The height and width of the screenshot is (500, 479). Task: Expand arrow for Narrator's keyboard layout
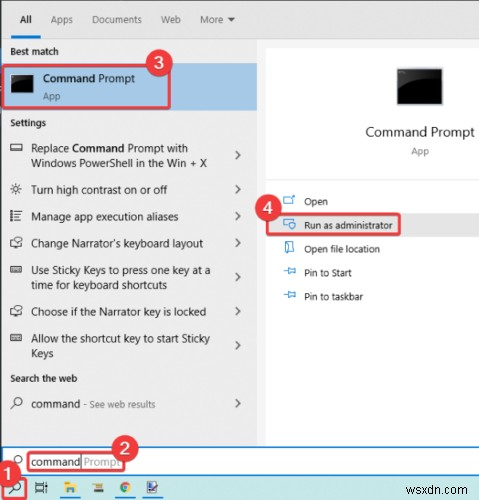(237, 243)
